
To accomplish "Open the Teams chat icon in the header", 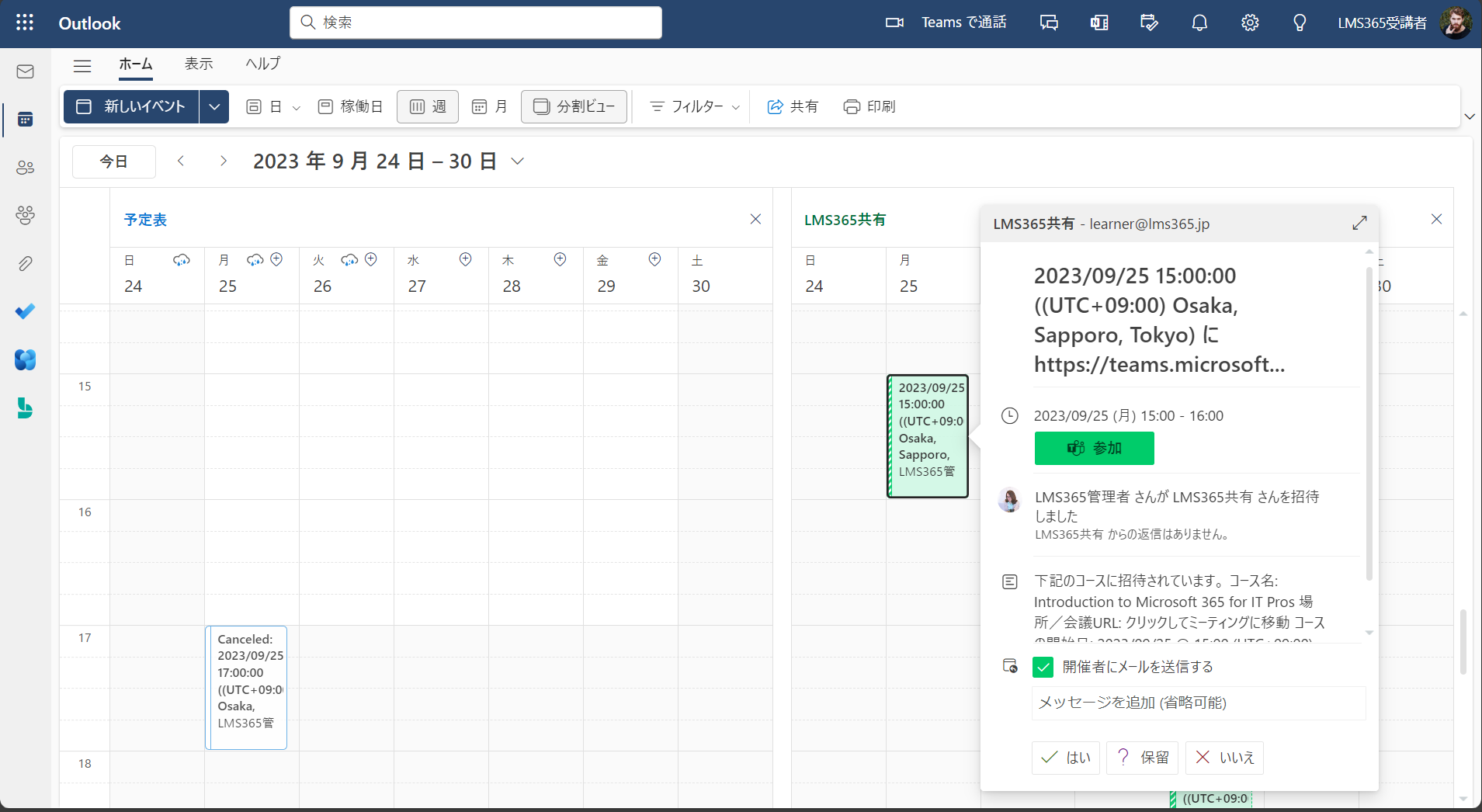I will click(1049, 23).
